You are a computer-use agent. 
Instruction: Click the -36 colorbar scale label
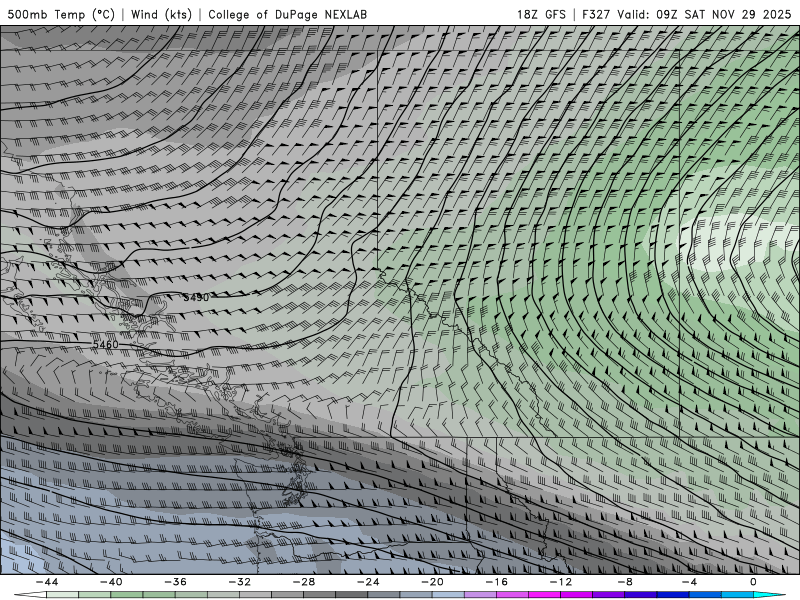click(x=176, y=582)
